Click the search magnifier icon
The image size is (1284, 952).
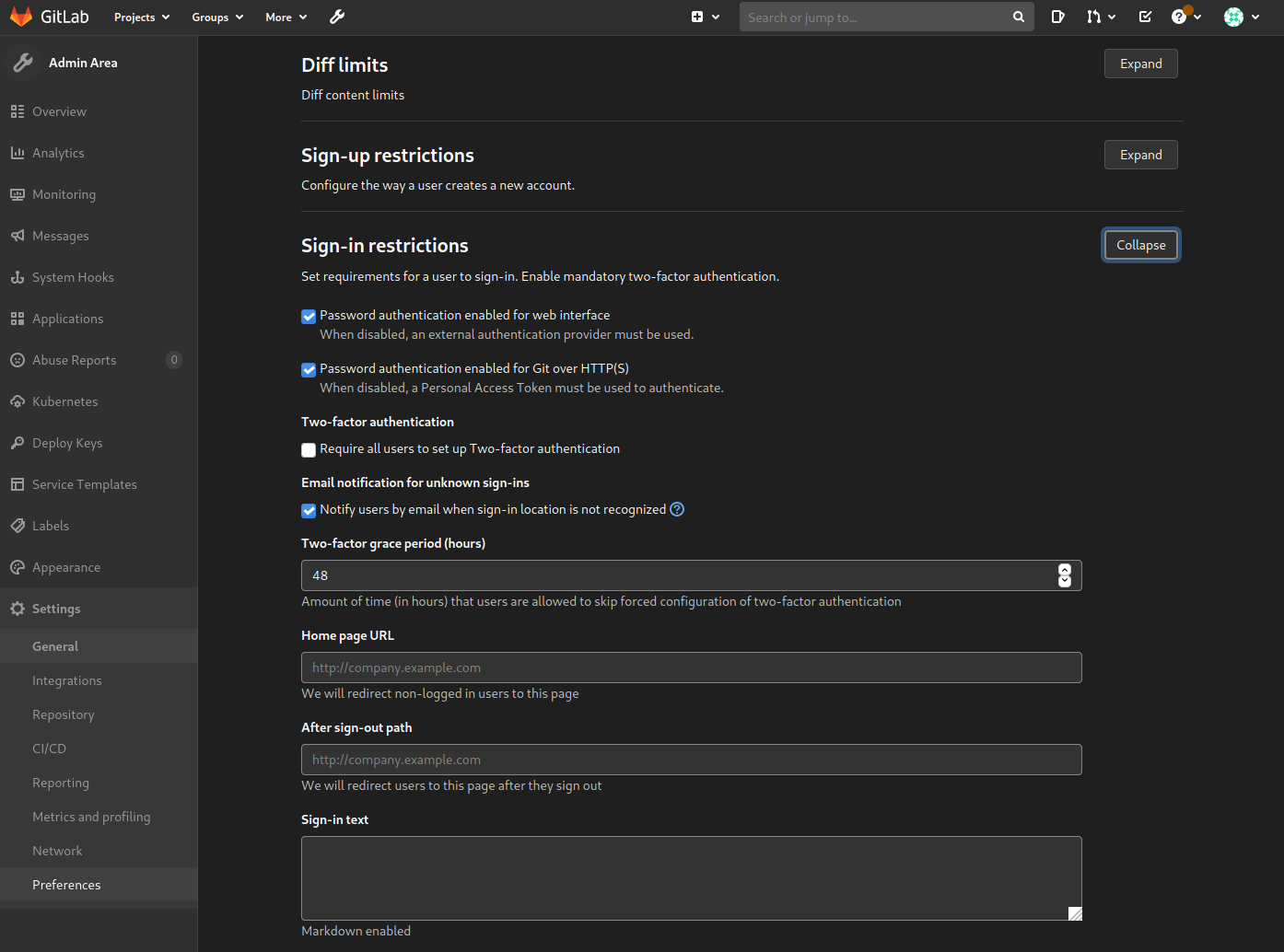(1018, 17)
